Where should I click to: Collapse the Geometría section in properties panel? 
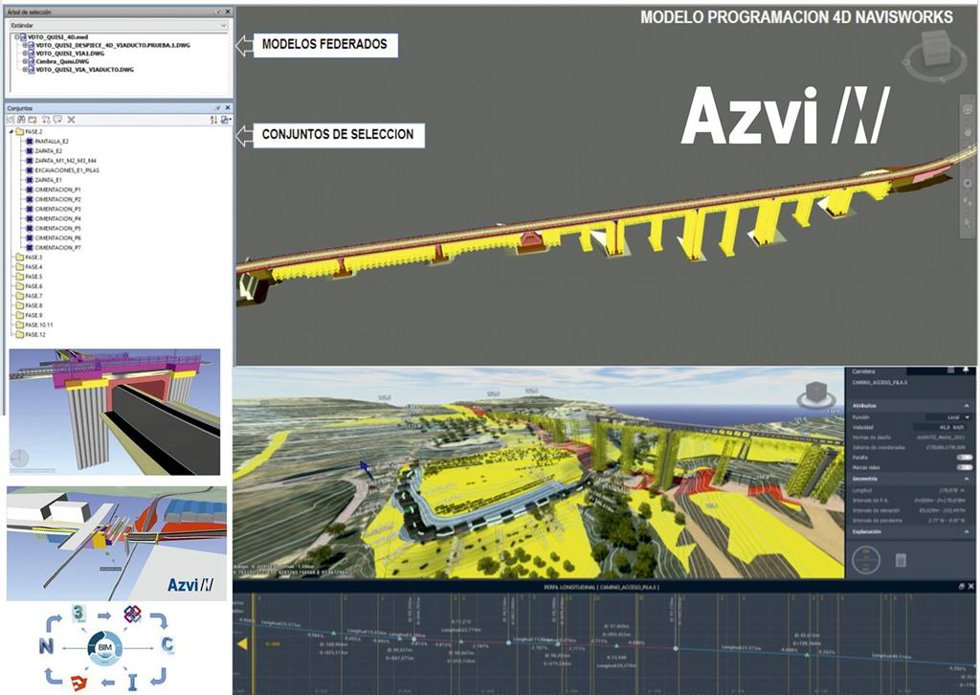[967, 479]
